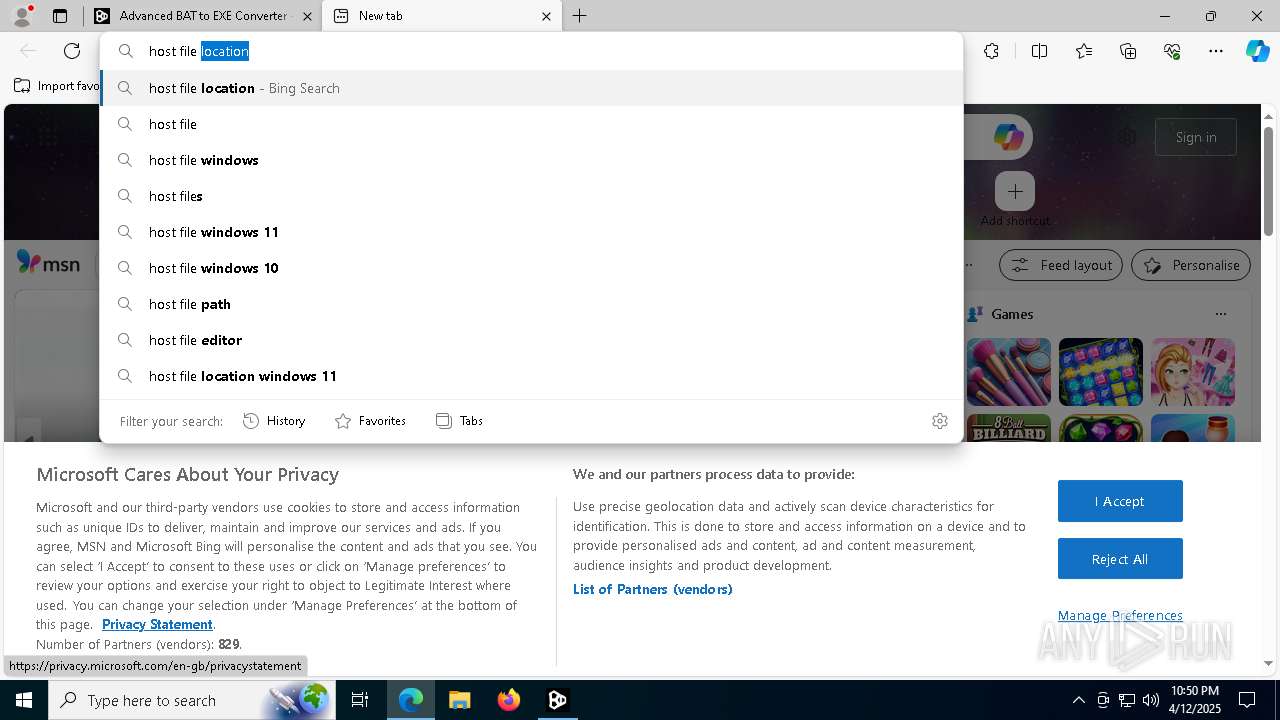Close the New tab tab
Viewport: 1280px width, 720px height.
(546, 16)
